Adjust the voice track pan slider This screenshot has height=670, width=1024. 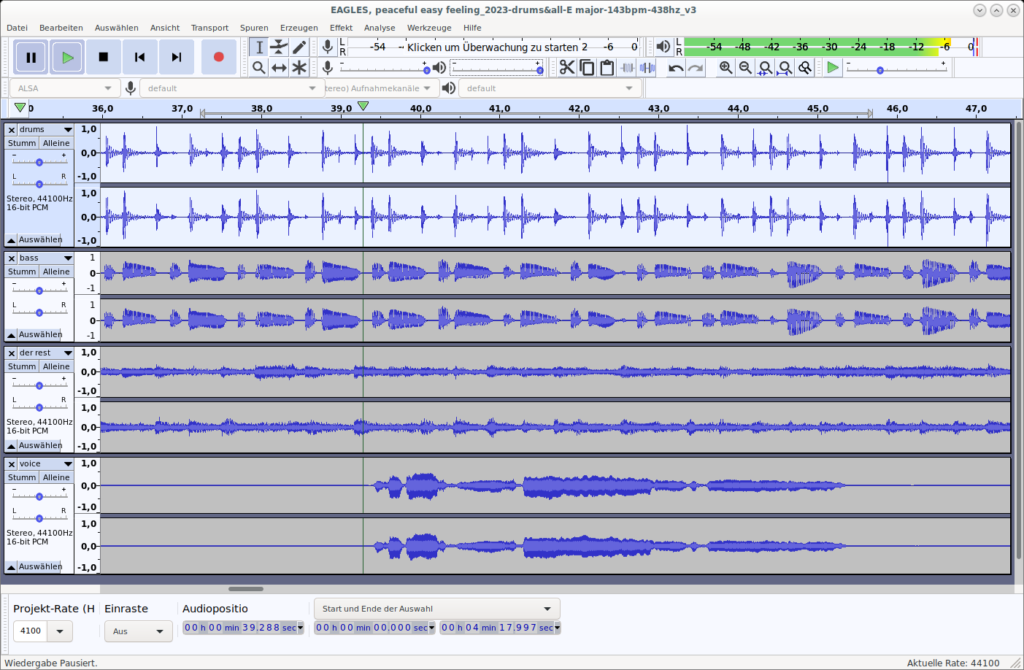click(39, 518)
